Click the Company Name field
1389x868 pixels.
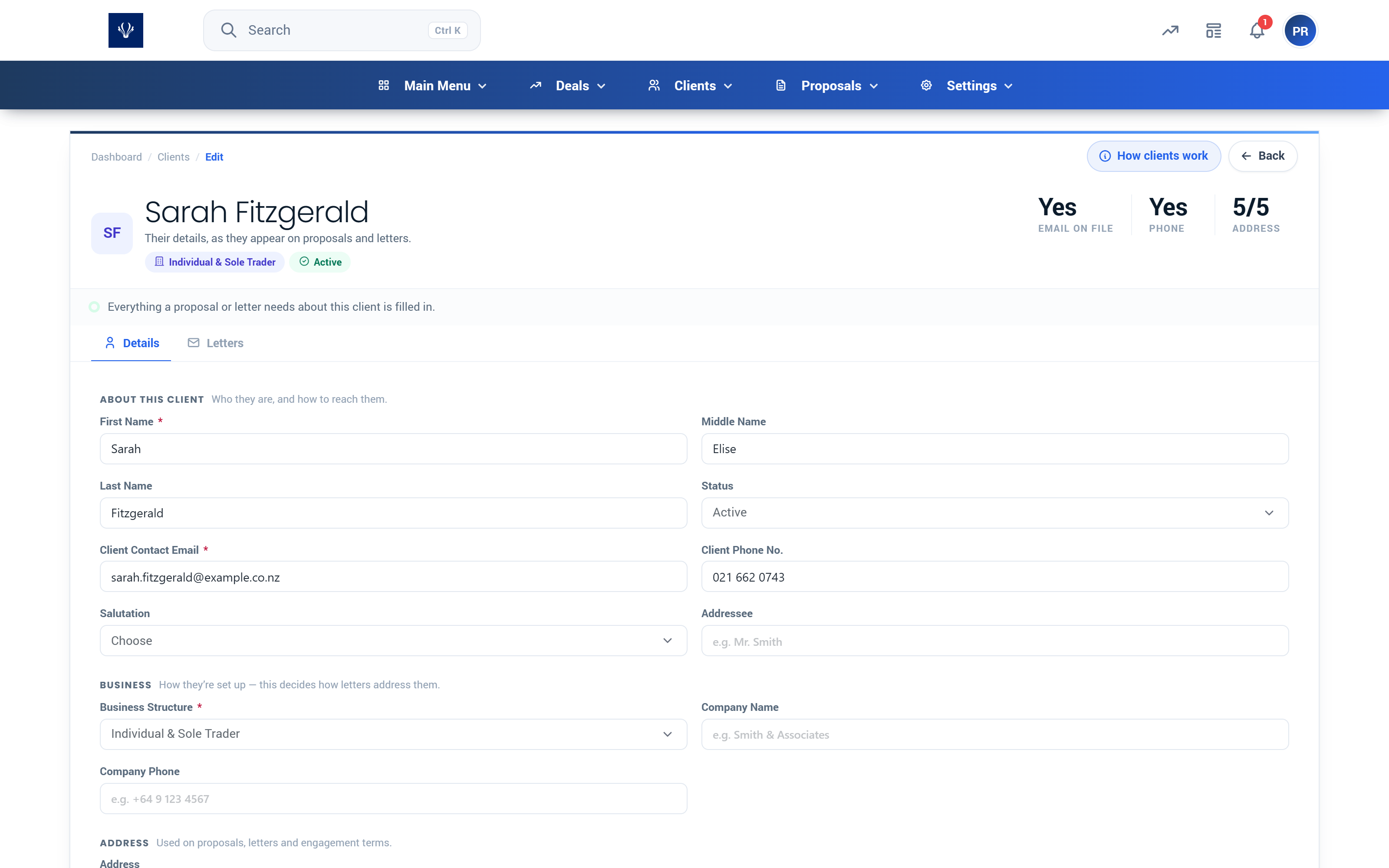click(x=995, y=734)
